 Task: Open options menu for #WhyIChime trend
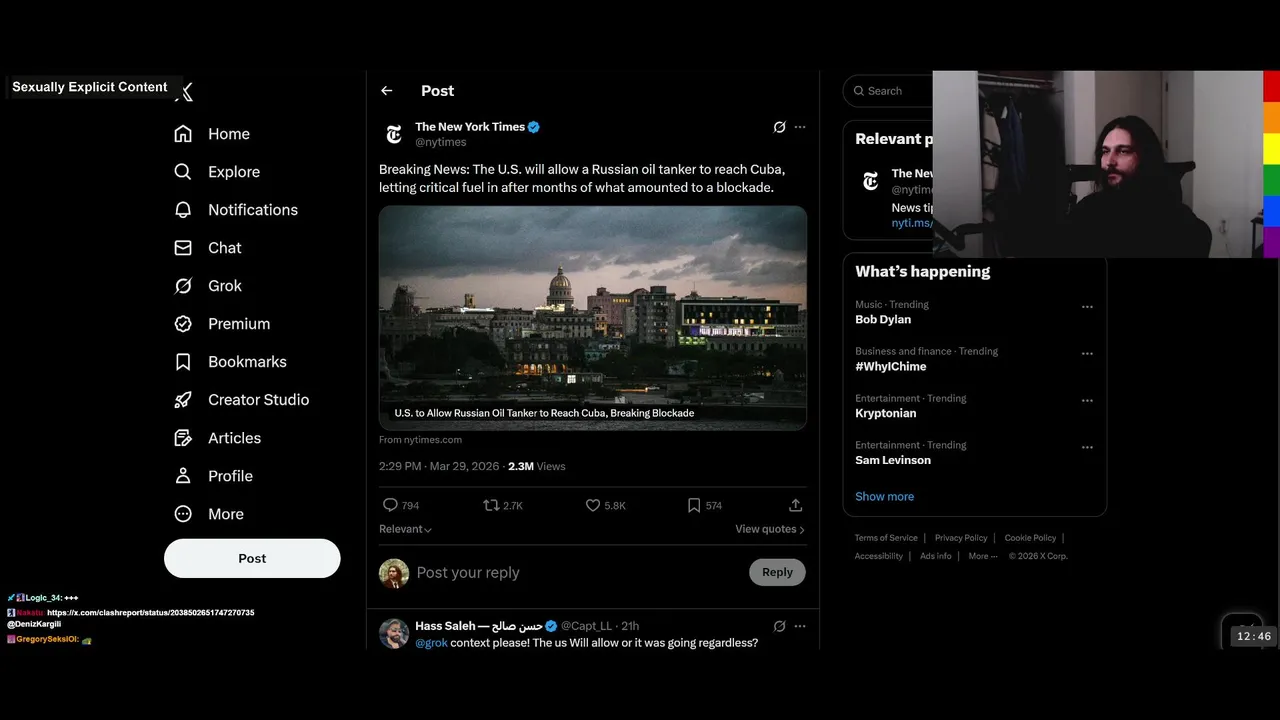[1087, 354]
